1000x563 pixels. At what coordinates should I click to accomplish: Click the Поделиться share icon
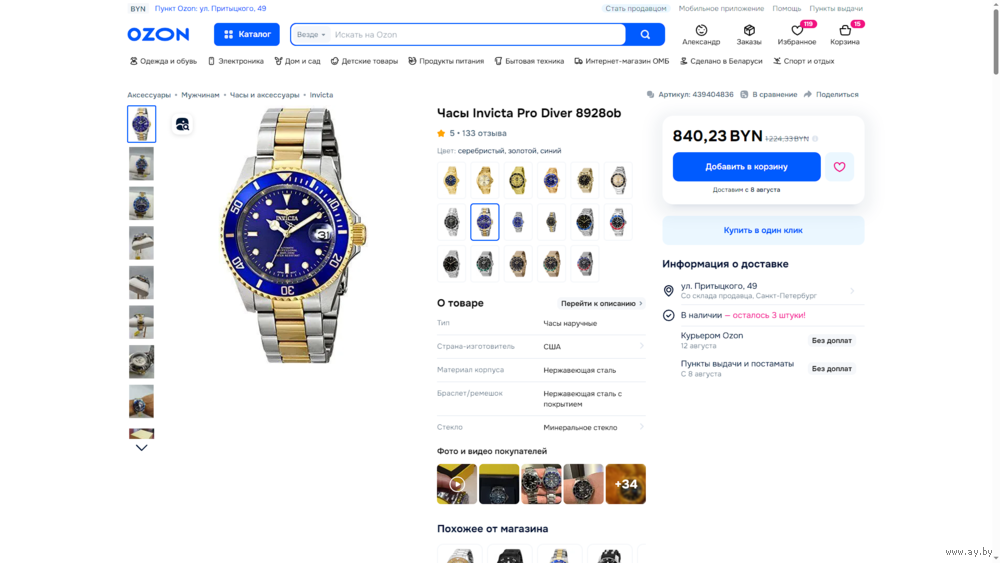tap(808, 94)
